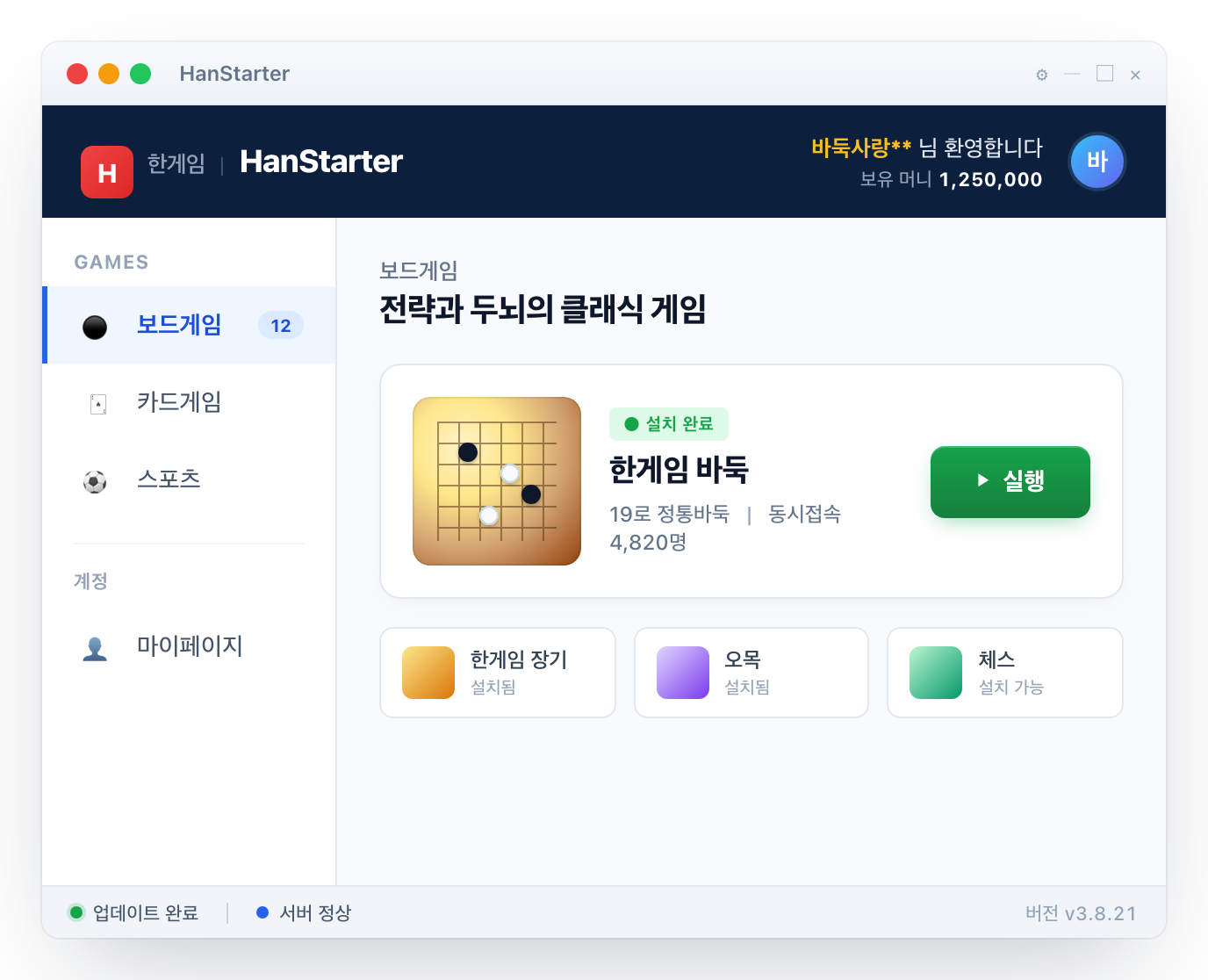Open the 체스 game card

point(1005,673)
